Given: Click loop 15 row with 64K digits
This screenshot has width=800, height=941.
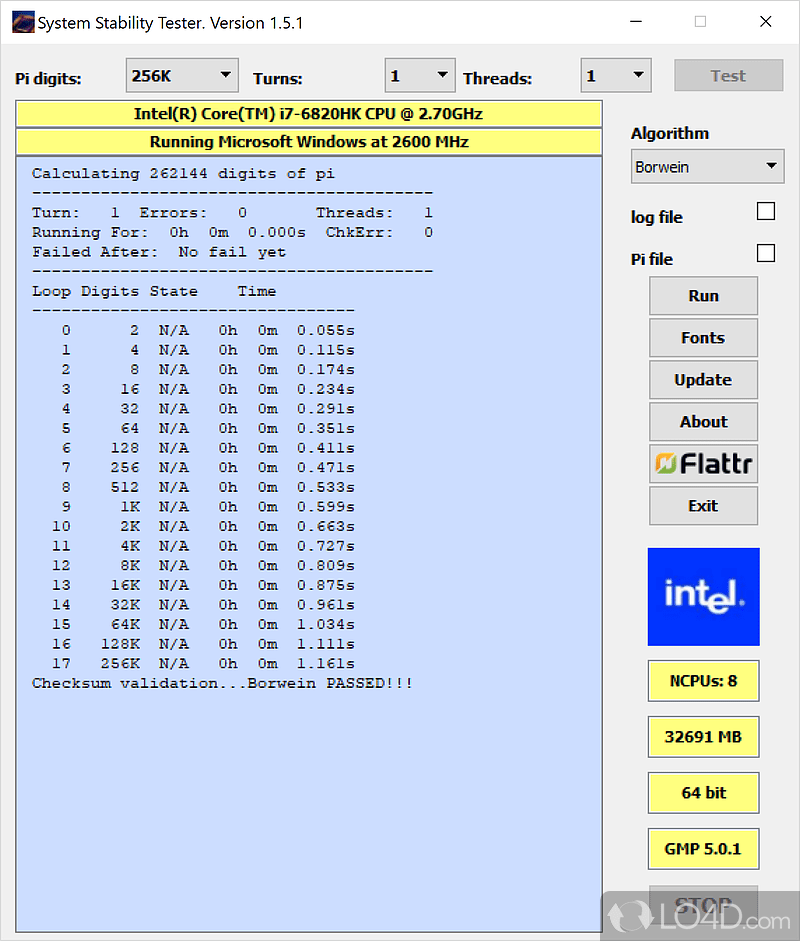Looking at the screenshot, I should point(203,625).
